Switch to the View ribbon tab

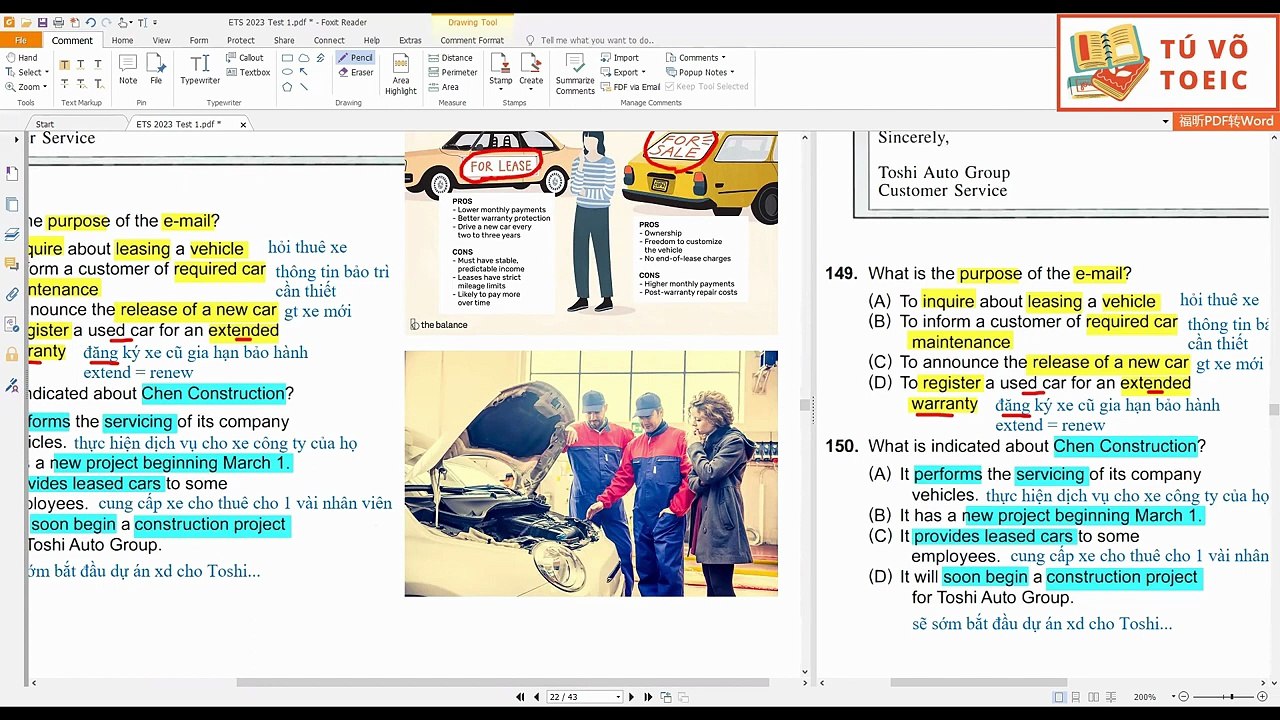(x=161, y=41)
